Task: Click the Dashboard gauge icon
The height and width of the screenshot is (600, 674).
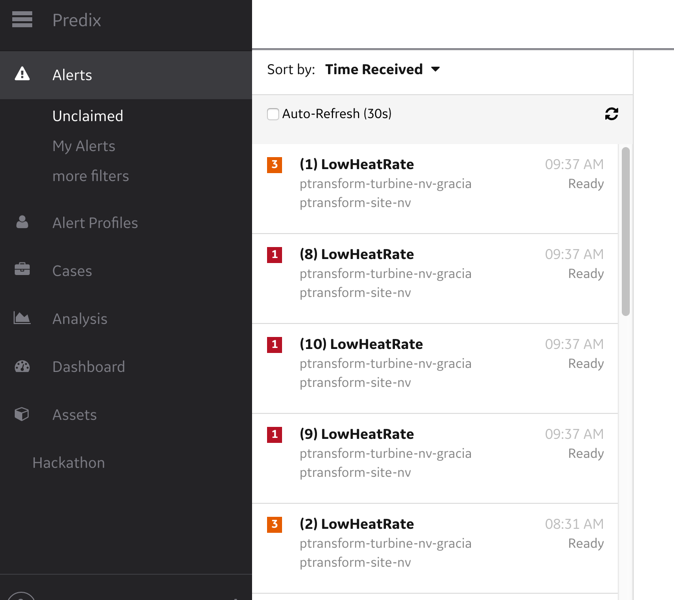Action: pos(22,366)
